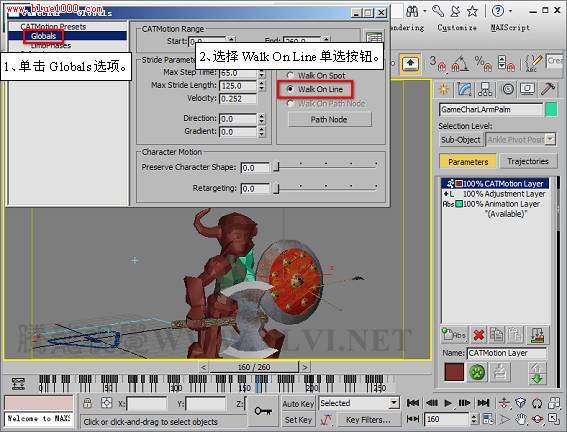The width and height of the screenshot is (567, 432).
Task: Open the MAXScript menu
Action: pyautogui.click(x=510, y=28)
